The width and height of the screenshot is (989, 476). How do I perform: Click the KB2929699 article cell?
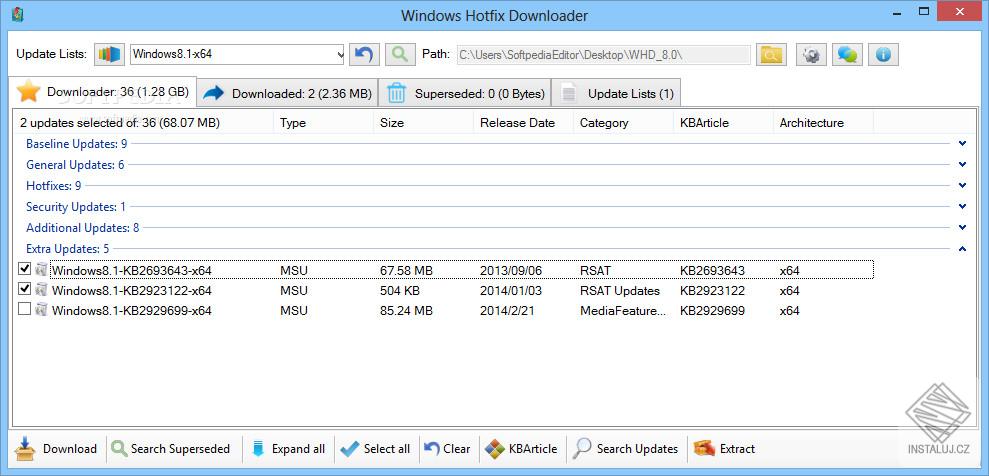pyautogui.click(x=712, y=310)
